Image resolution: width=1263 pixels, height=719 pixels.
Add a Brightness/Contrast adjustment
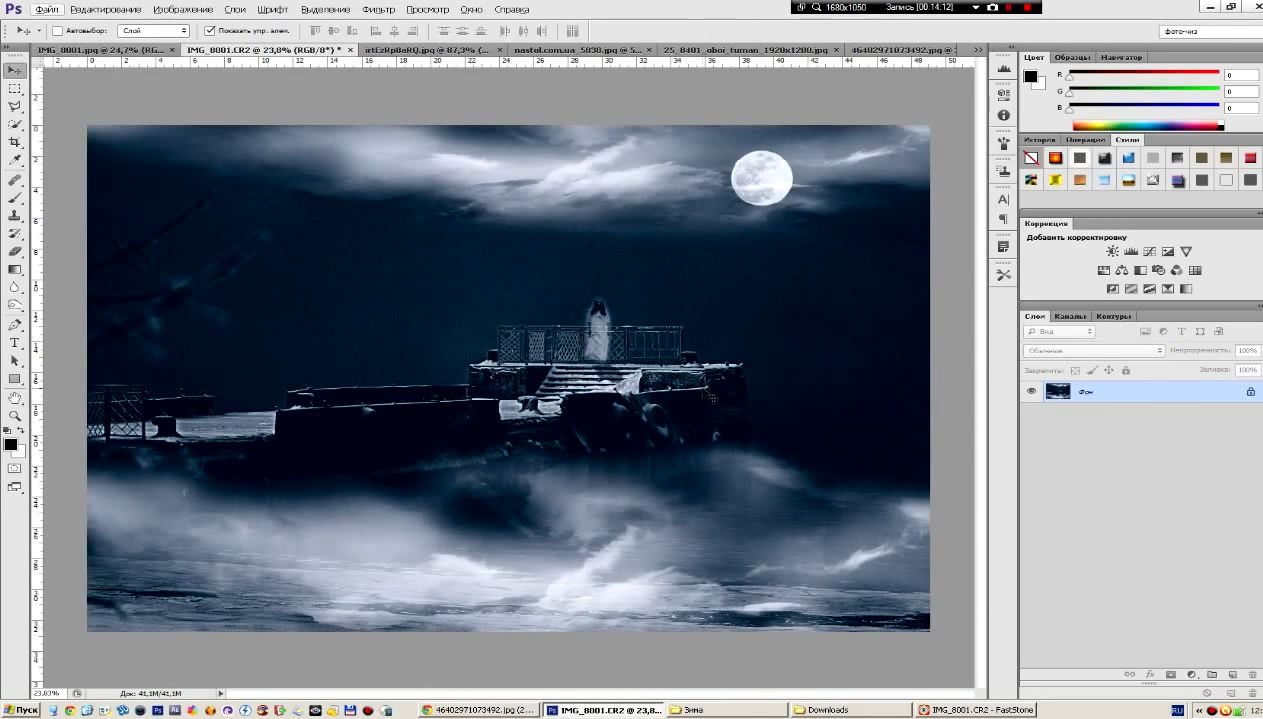(1112, 252)
